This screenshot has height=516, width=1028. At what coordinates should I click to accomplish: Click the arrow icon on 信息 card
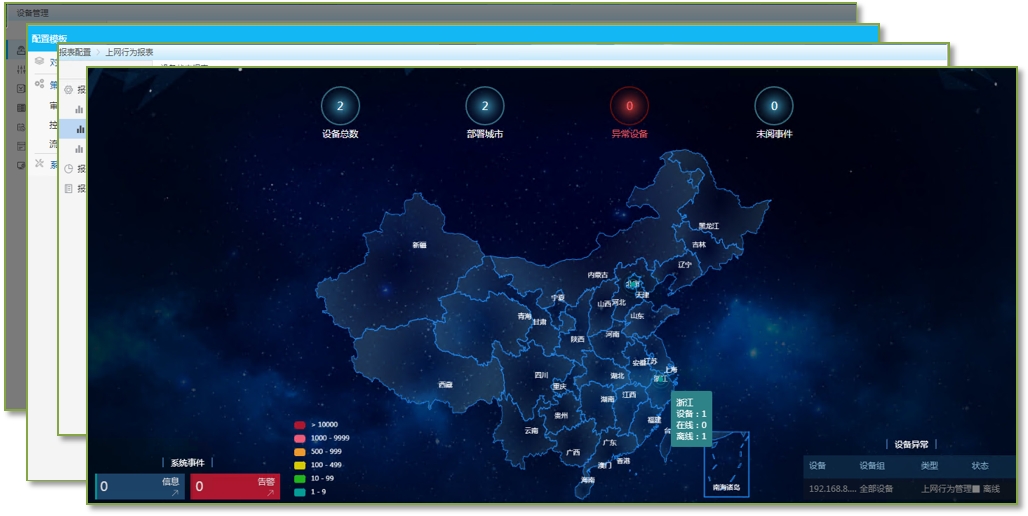pos(175,493)
